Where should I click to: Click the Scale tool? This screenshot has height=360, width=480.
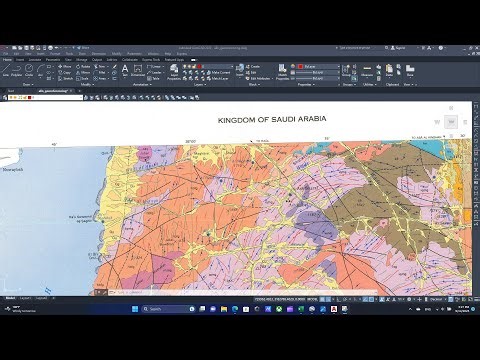[82, 78]
